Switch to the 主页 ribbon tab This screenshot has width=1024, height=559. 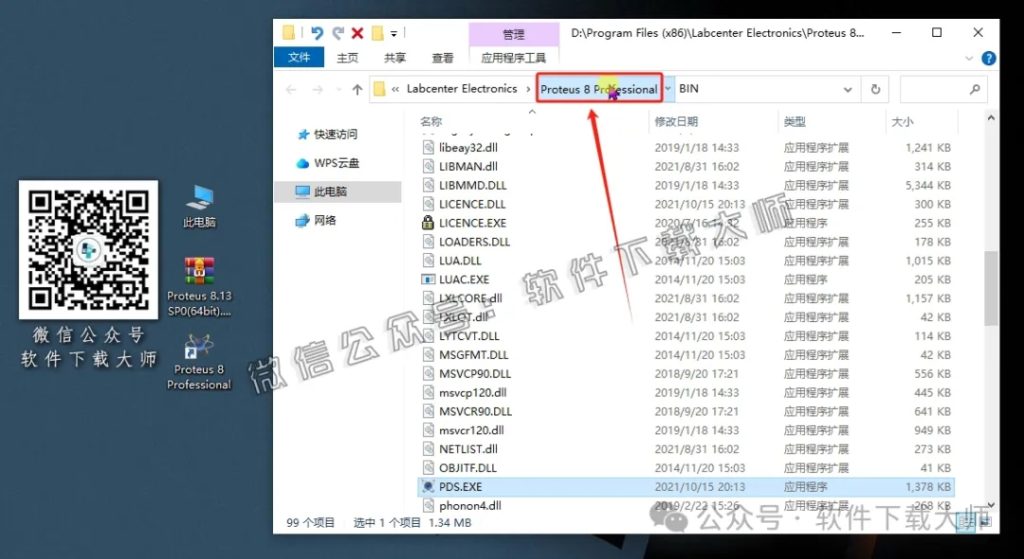[x=347, y=57]
